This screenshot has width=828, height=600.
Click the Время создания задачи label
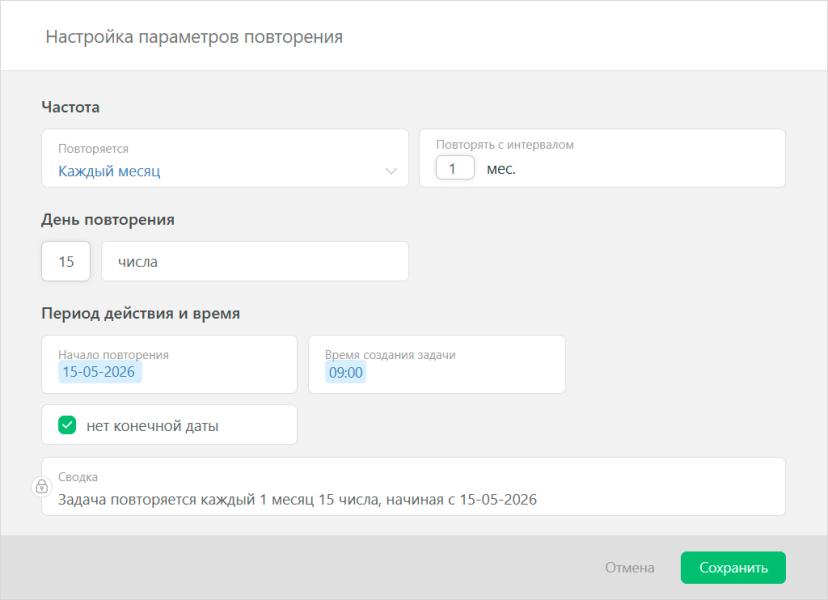[390, 355]
